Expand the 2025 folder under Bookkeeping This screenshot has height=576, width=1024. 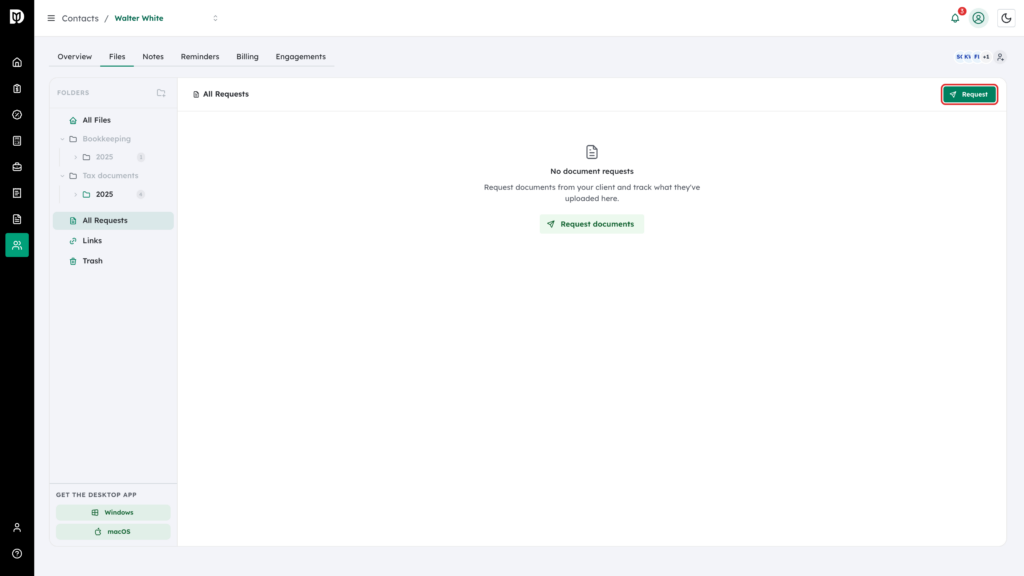[76, 157]
